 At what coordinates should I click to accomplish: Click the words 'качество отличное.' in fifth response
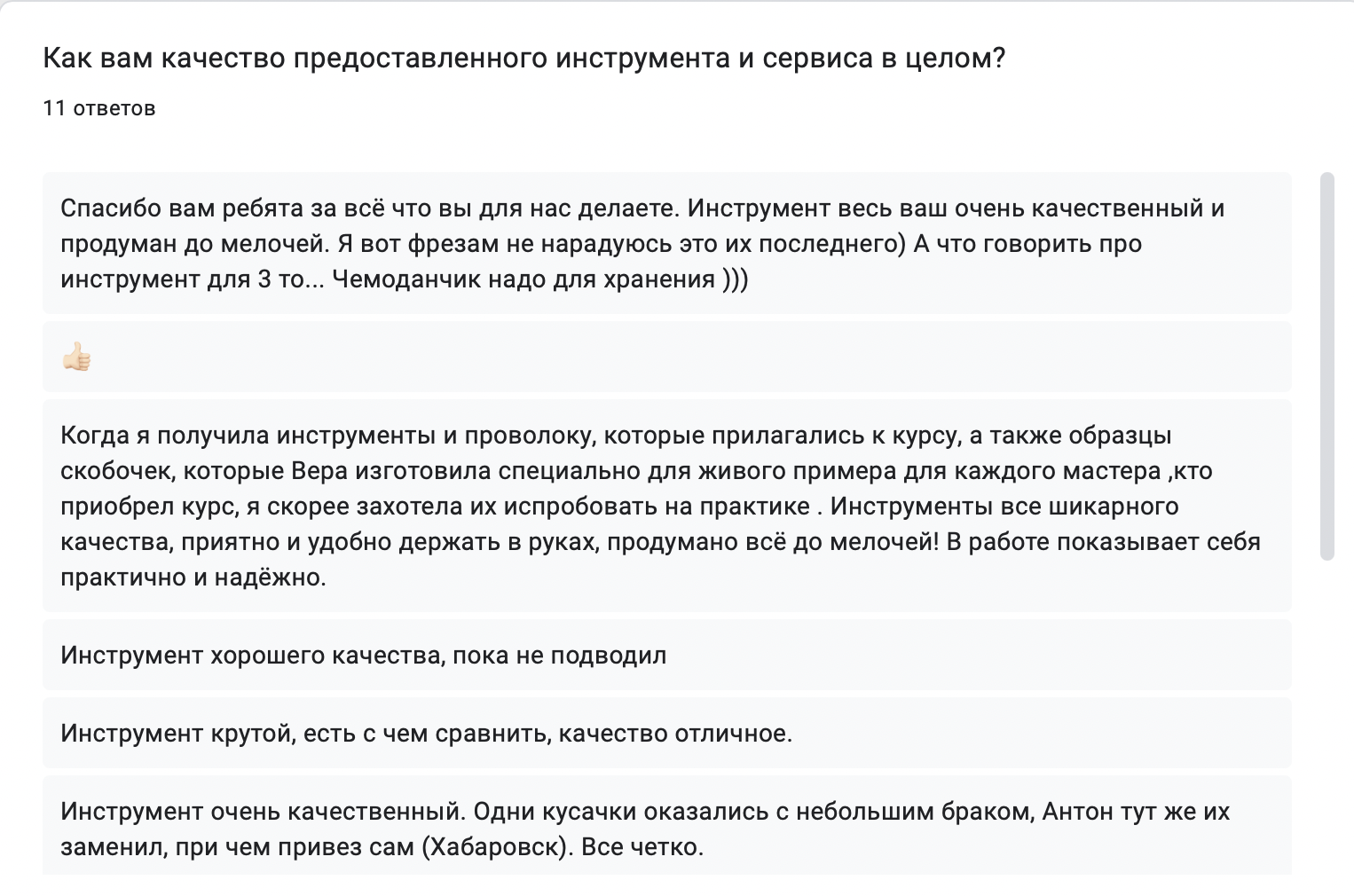tap(675, 733)
